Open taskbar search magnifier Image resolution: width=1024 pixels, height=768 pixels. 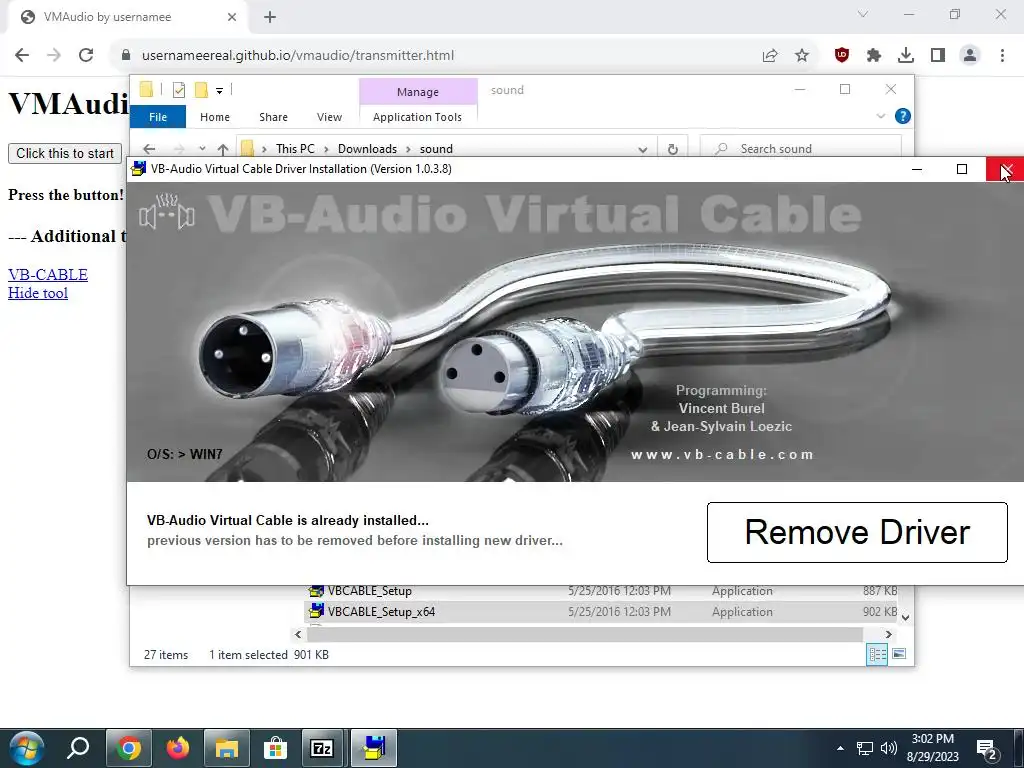[78, 748]
